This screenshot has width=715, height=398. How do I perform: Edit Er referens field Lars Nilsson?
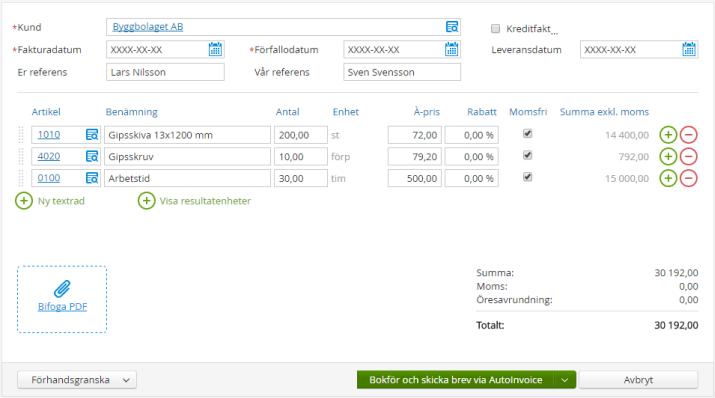pyautogui.click(x=165, y=72)
